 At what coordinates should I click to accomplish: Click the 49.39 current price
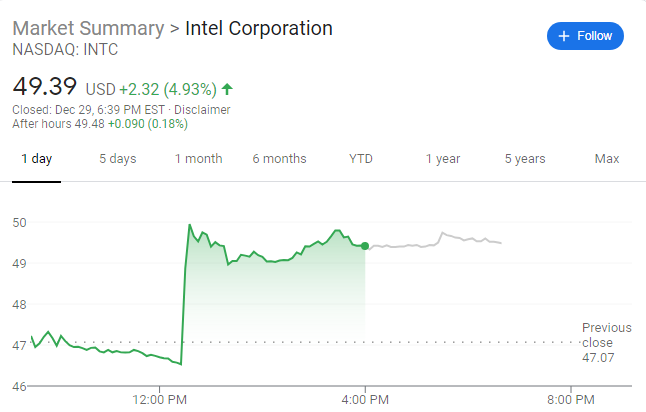[45, 88]
